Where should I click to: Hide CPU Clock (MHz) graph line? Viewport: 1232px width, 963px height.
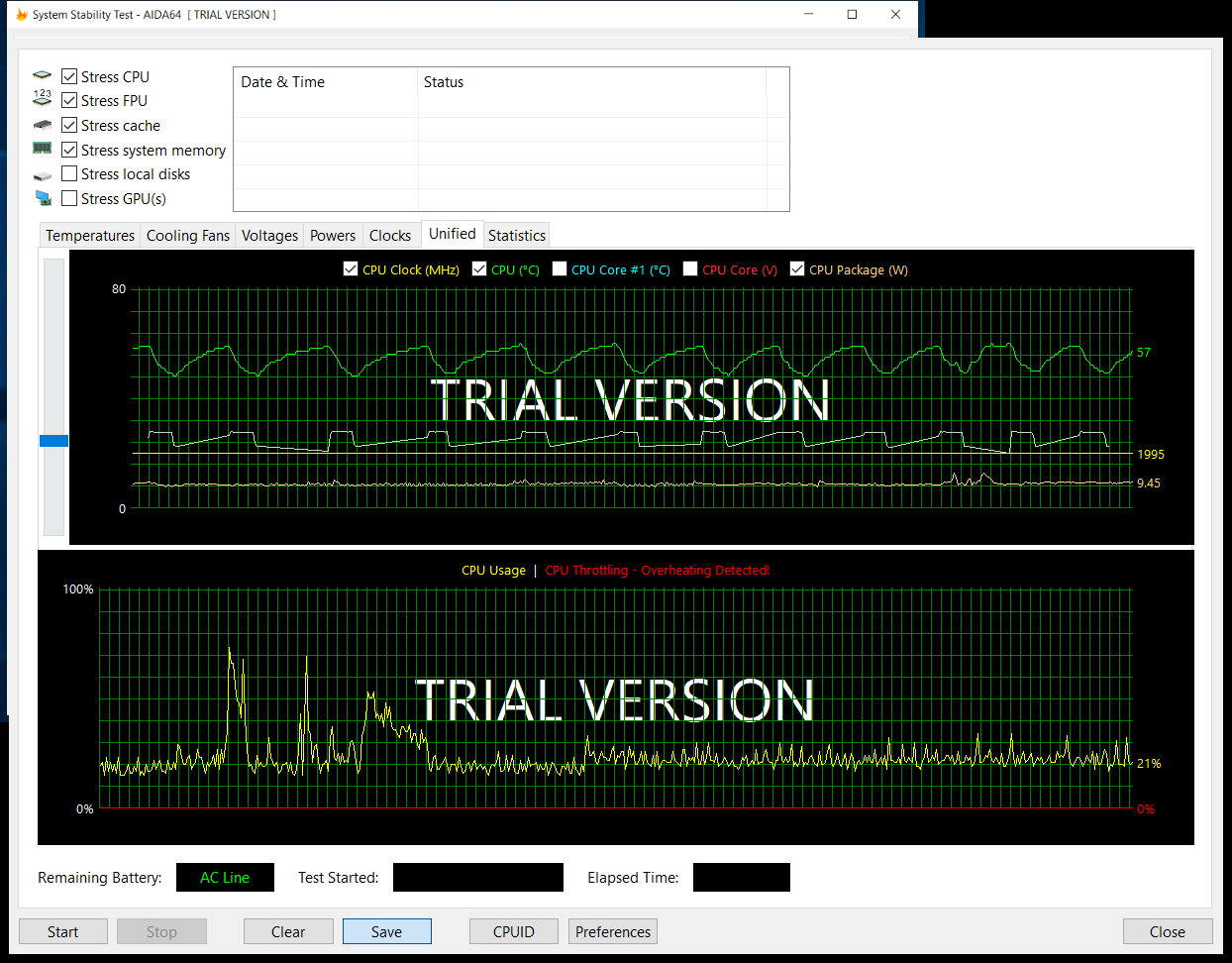tap(351, 268)
